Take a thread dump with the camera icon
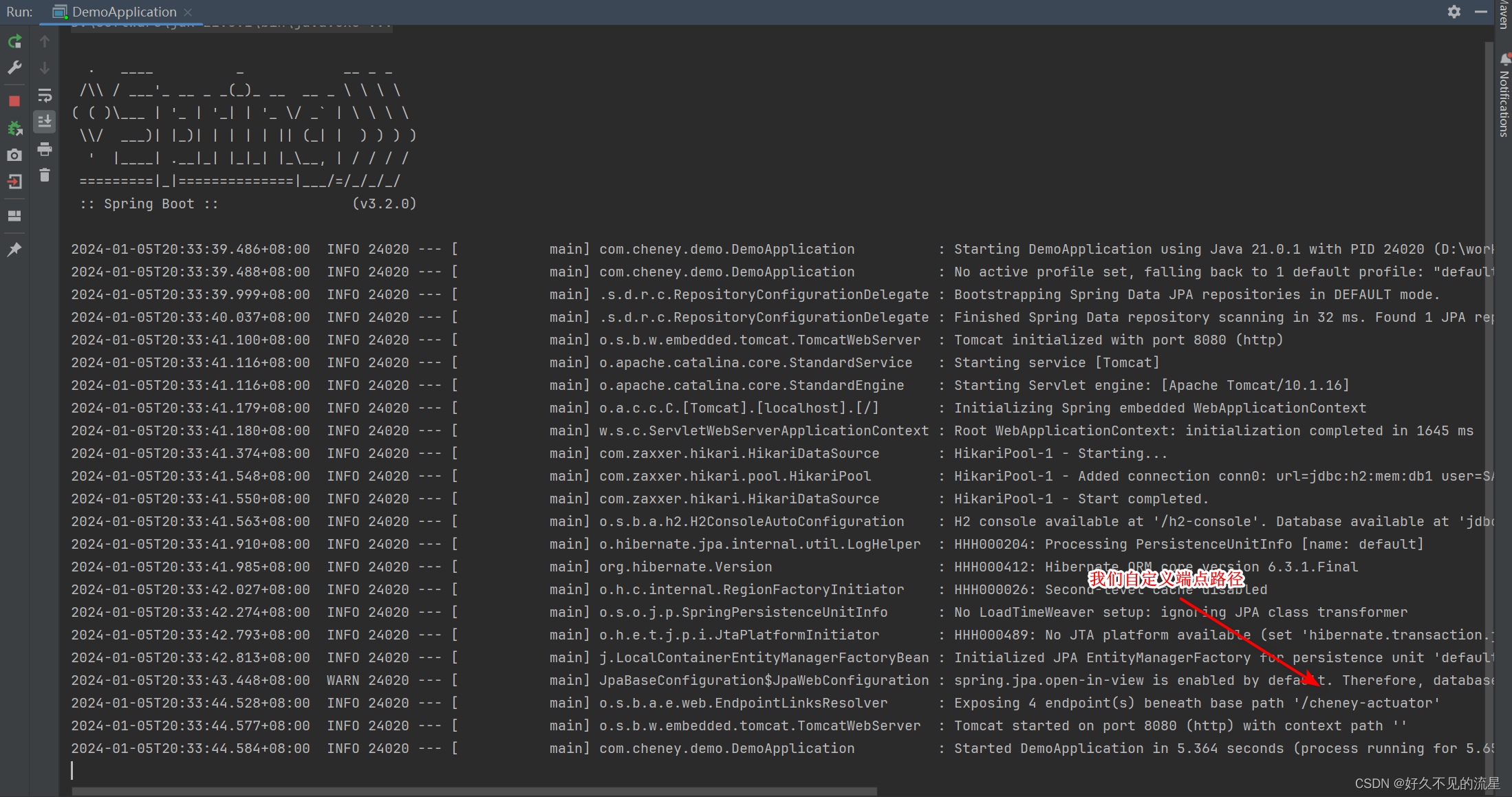 tap(14, 155)
